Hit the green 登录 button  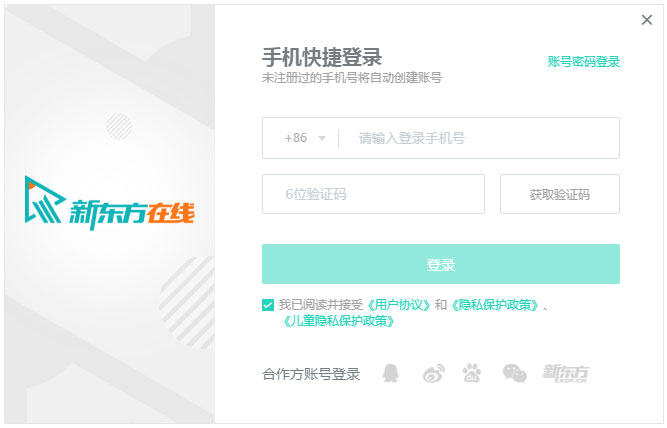[x=441, y=264]
